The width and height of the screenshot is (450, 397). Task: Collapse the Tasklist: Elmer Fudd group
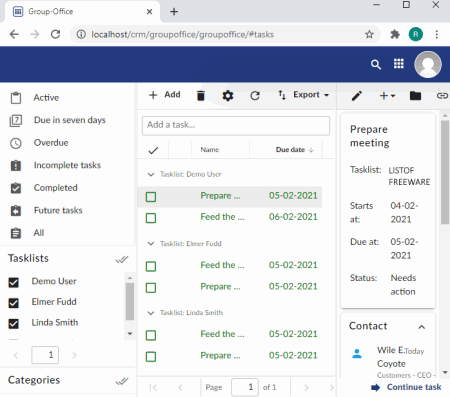click(151, 244)
